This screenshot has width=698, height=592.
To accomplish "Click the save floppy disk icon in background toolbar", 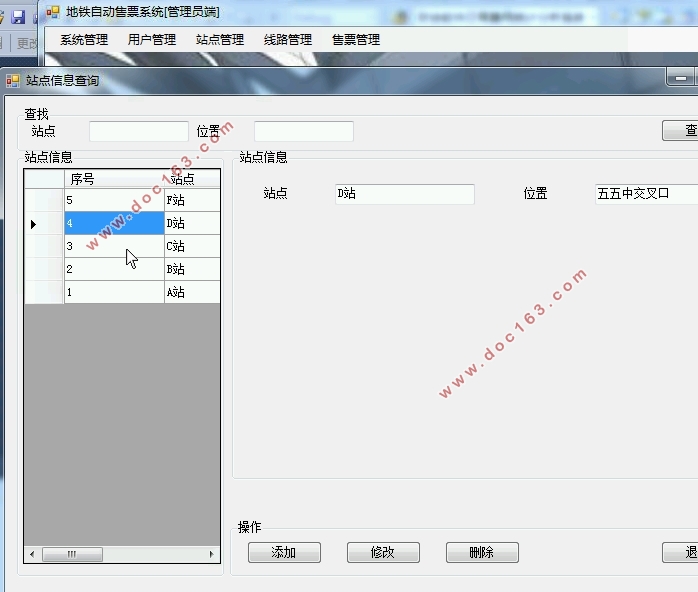I will [18, 17].
